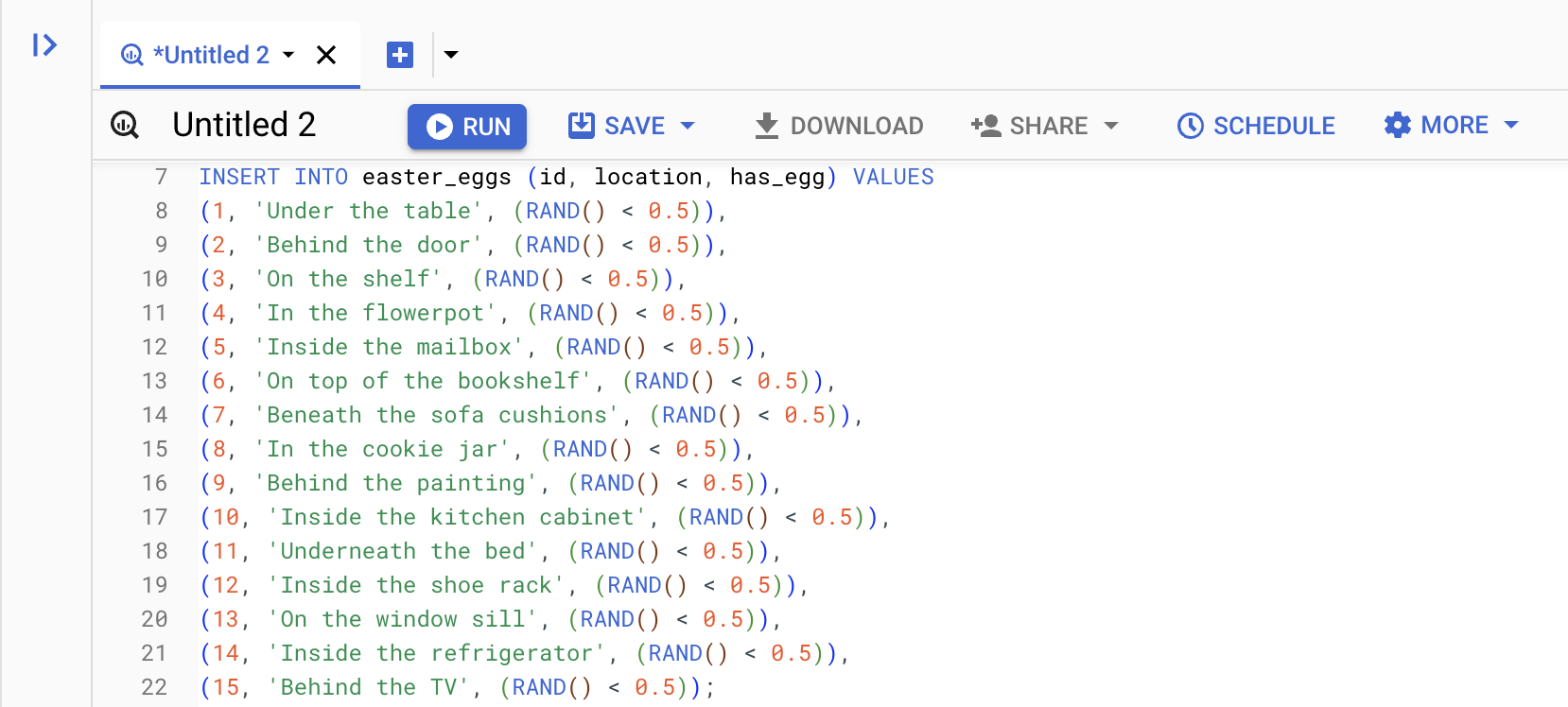Click the query icon in Untitled 2 tab

click(132, 55)
